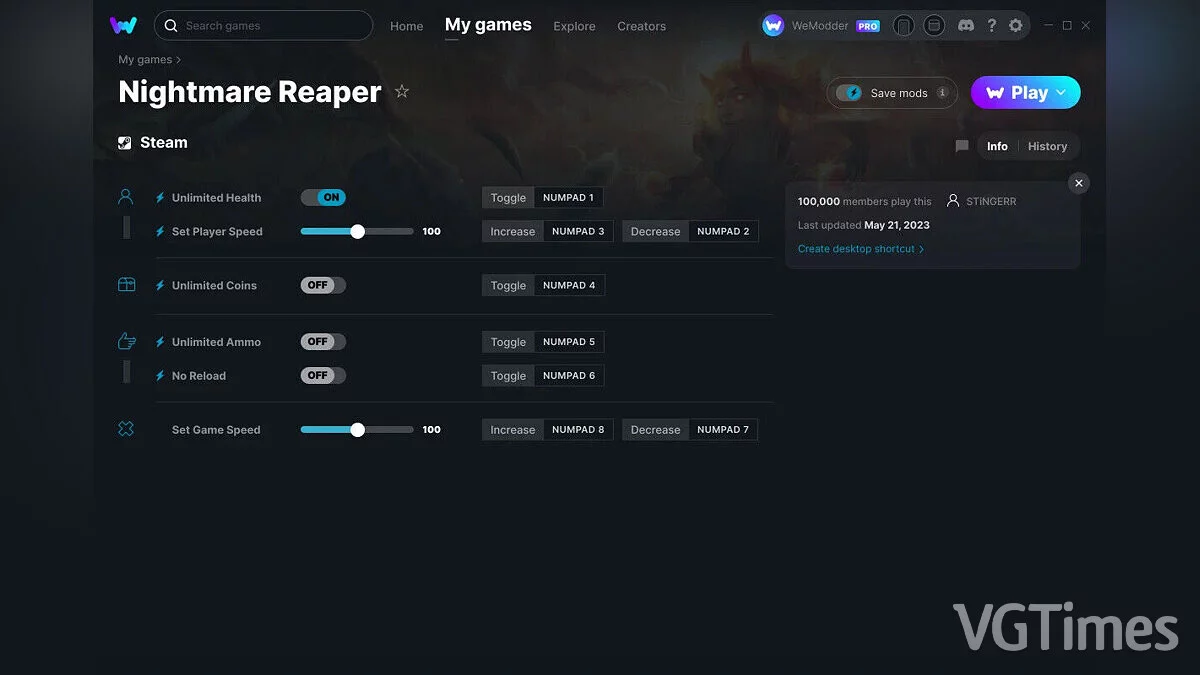Click the NUMPAD 8 key binding
The width and height of the screenshot is (1200, 675).
coord(578,430)
